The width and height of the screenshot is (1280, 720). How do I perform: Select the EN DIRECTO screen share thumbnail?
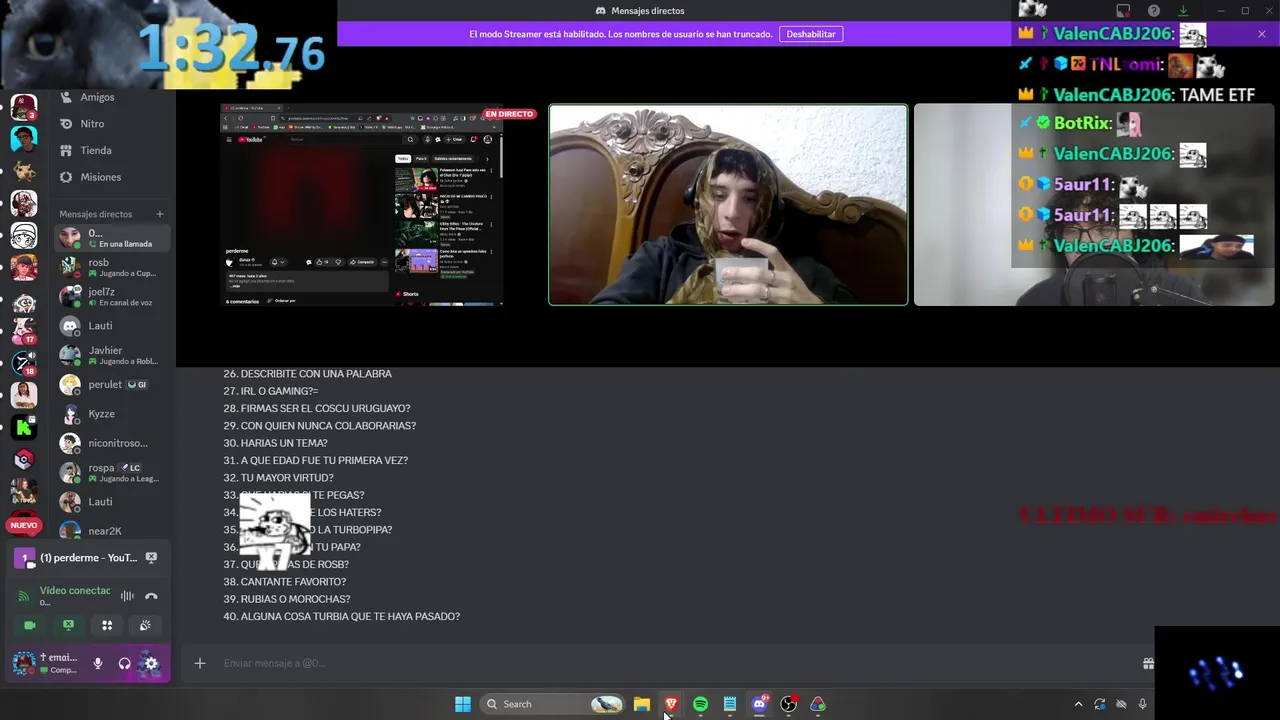363,205
